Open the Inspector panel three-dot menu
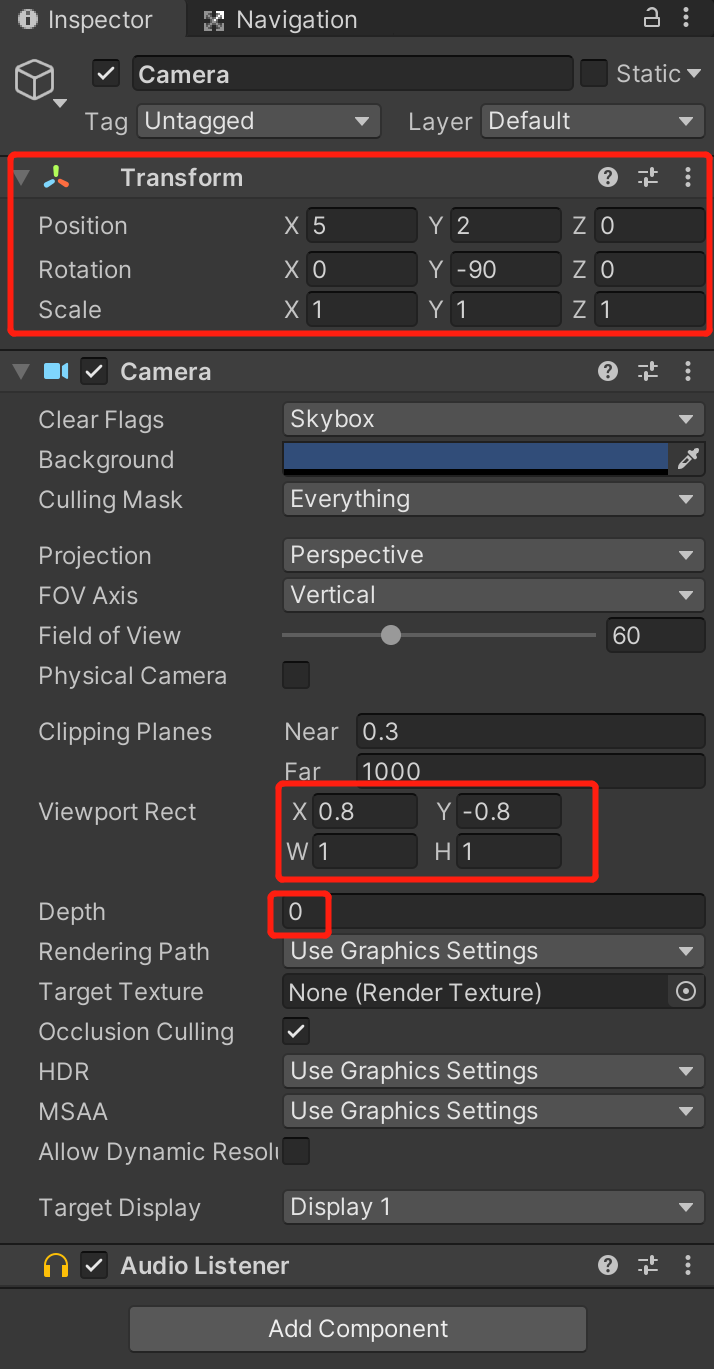Viewport: 714px width, 1369px height. point(688,19)
